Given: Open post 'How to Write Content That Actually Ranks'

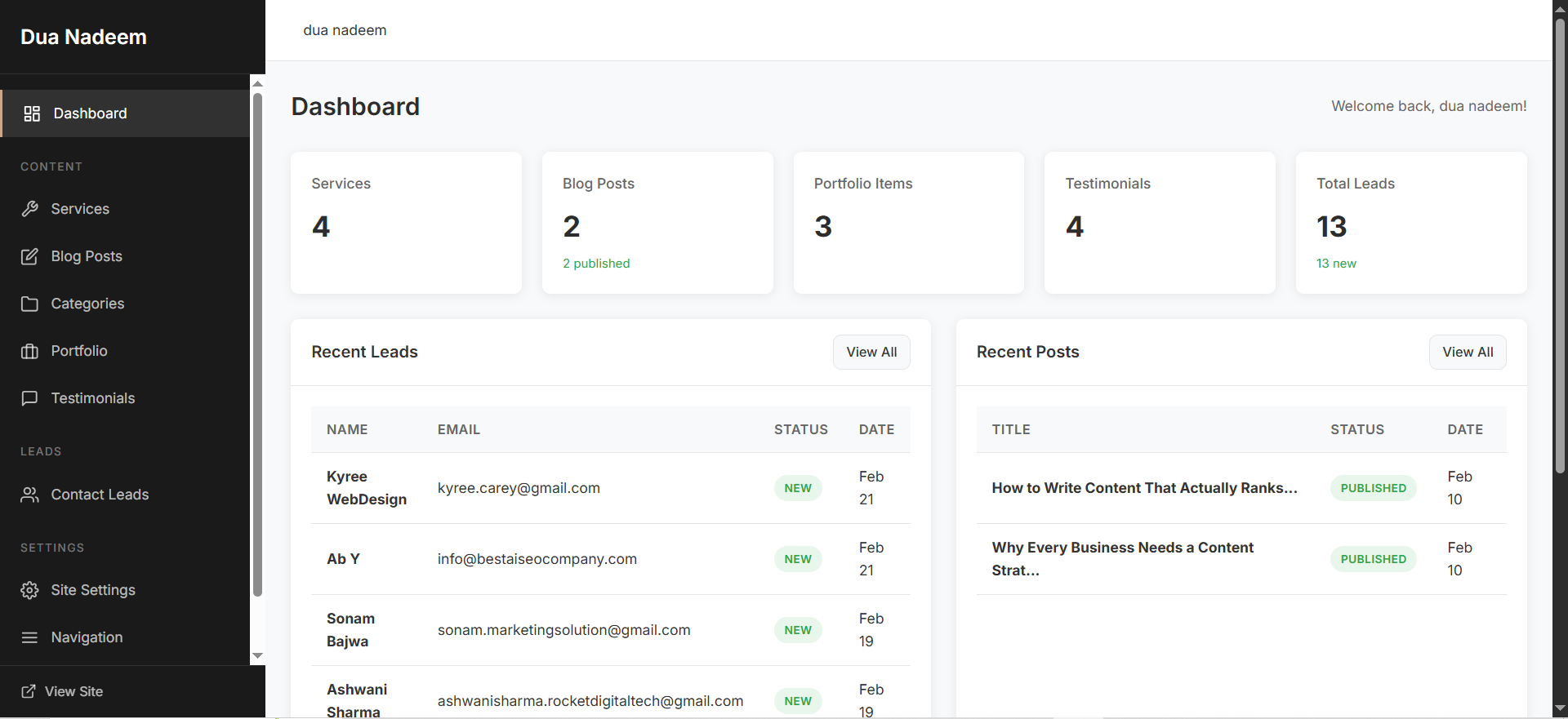Looking at the screenshot, I should tap(1144, 488).
